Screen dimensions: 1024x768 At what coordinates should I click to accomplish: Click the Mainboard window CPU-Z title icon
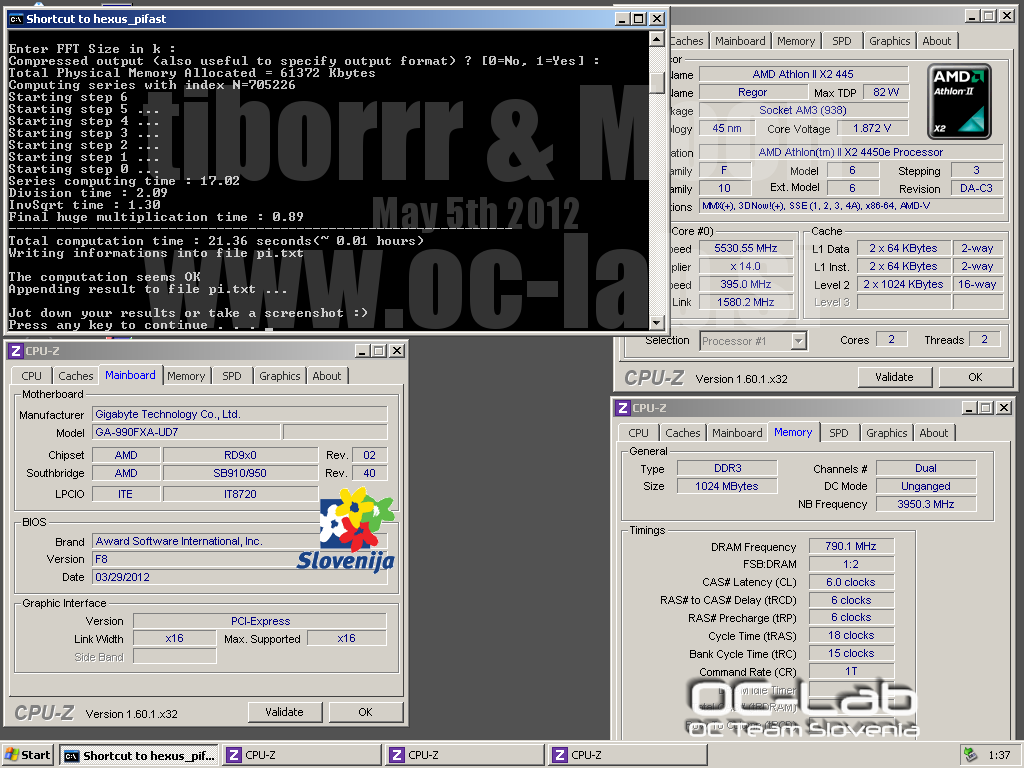coord(16,351)
